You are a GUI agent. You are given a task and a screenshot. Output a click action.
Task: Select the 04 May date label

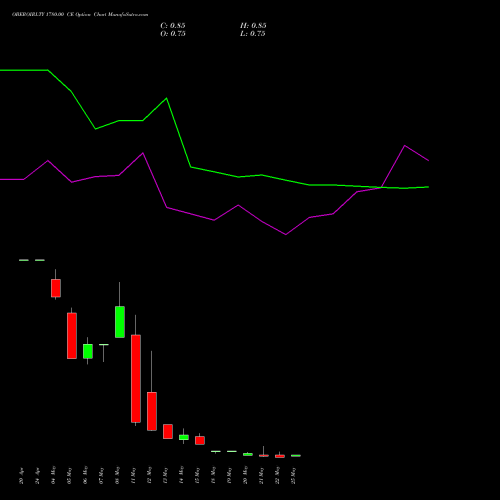click(53, 475)
